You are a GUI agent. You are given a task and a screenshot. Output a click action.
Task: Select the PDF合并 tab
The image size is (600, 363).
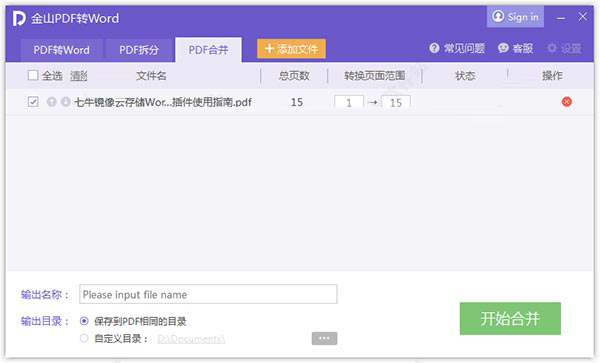pos(209,50)
